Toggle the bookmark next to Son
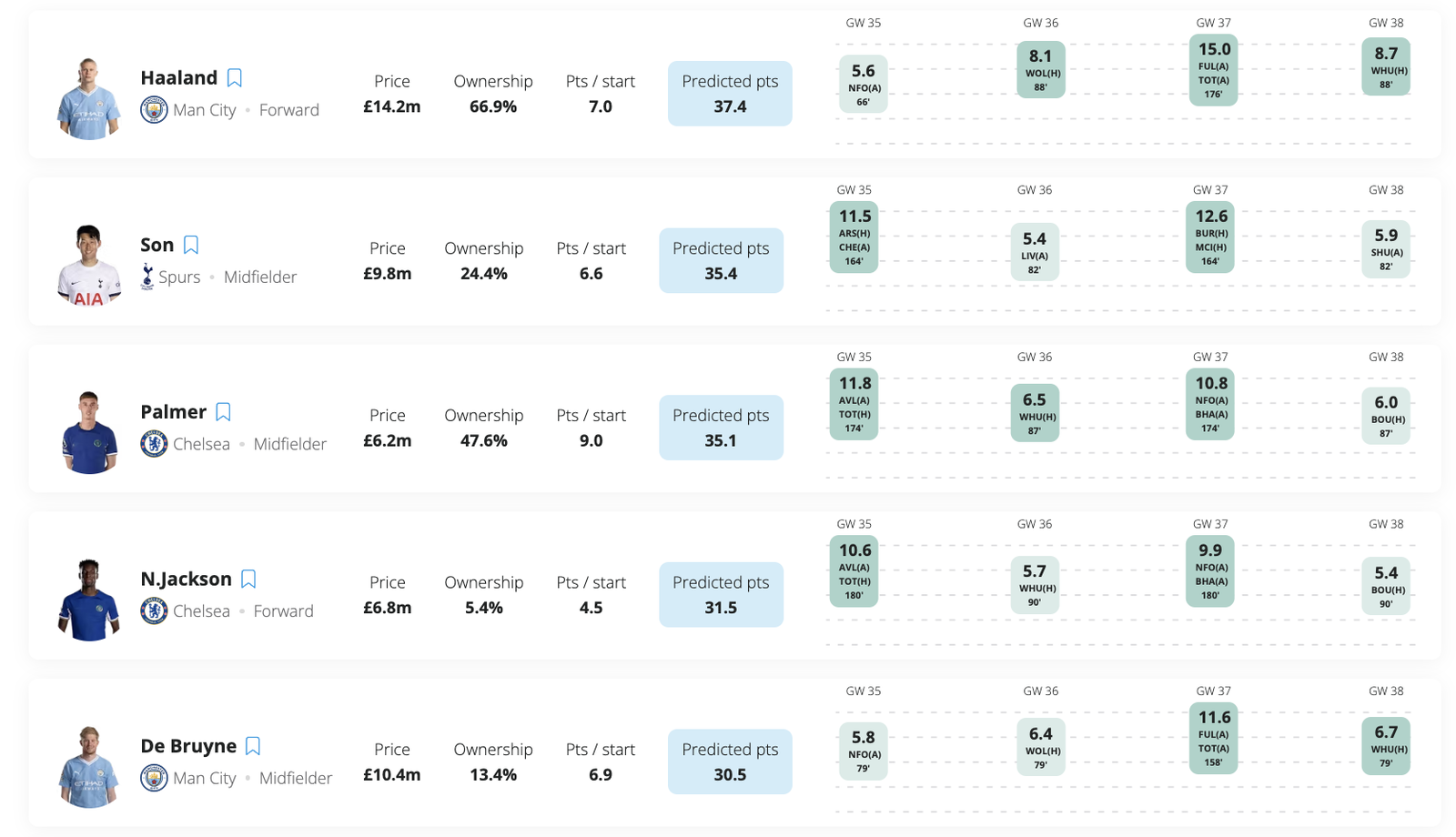The image size is (1456, 837). pos(191,246)
